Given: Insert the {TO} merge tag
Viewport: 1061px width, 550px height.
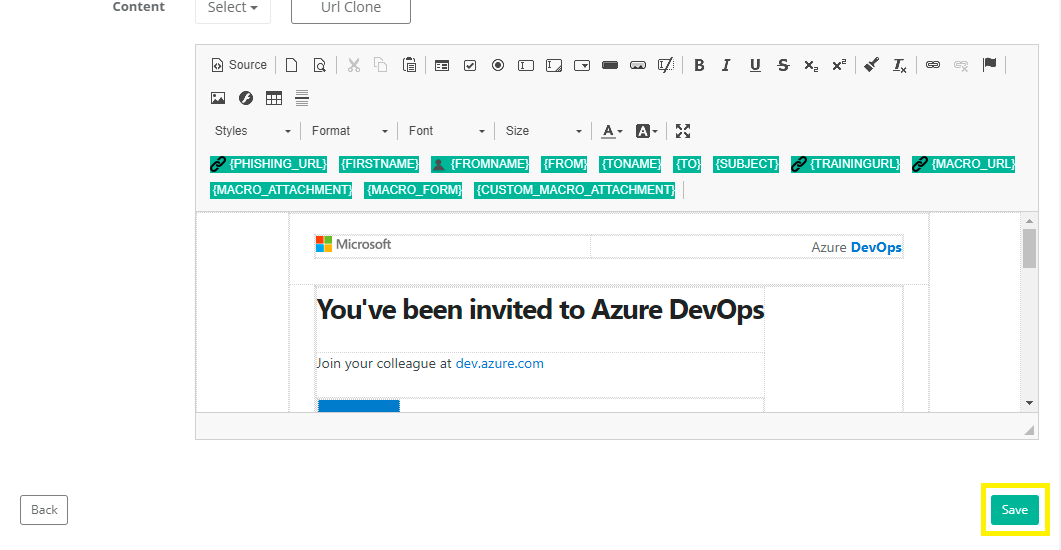Looking at the screenshot, I should (687, 164).
